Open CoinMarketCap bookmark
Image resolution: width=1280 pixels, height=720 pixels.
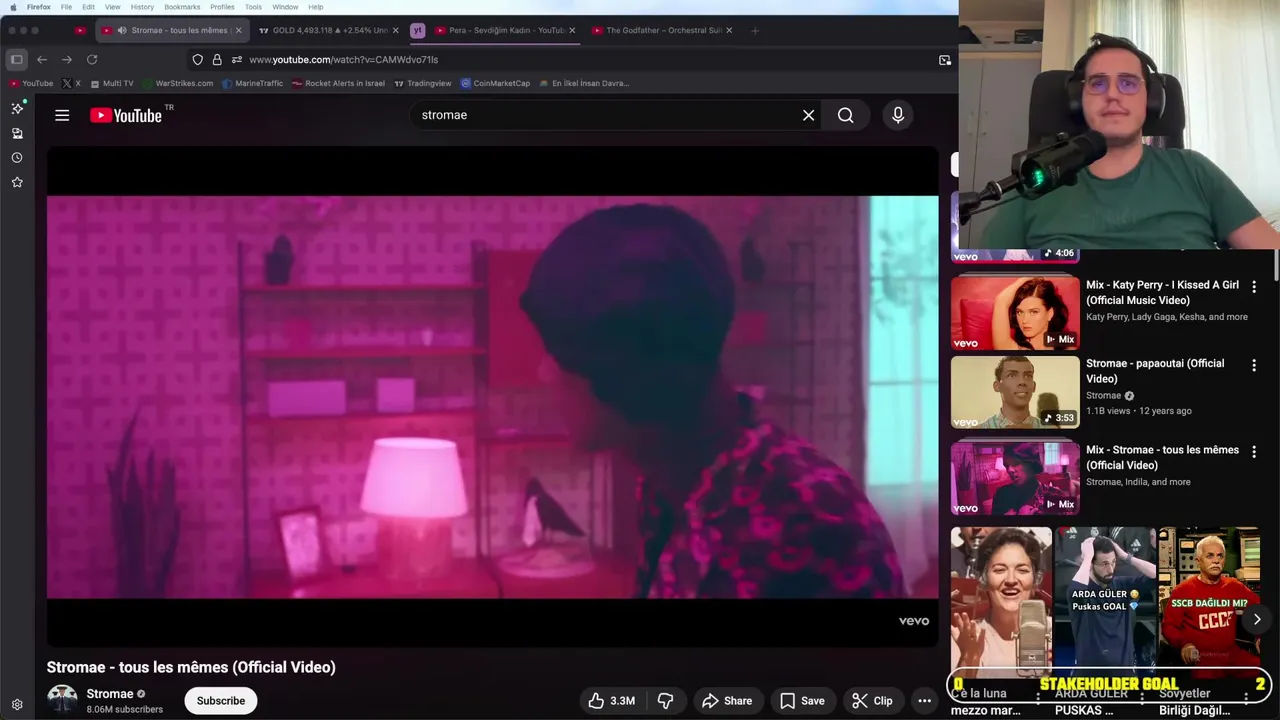495,84
